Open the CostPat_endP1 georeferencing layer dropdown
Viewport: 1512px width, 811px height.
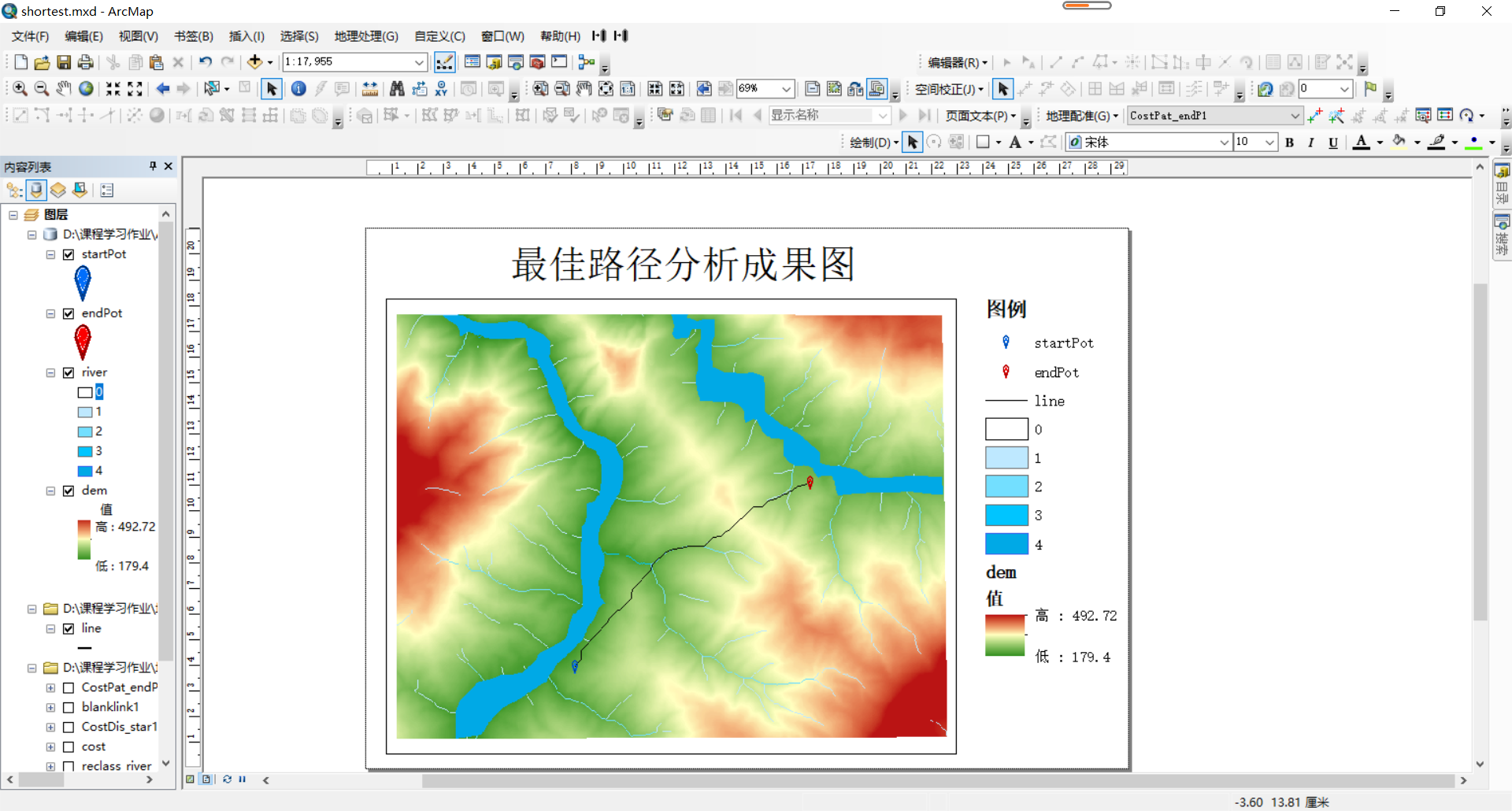click(x=1298, y=116)
